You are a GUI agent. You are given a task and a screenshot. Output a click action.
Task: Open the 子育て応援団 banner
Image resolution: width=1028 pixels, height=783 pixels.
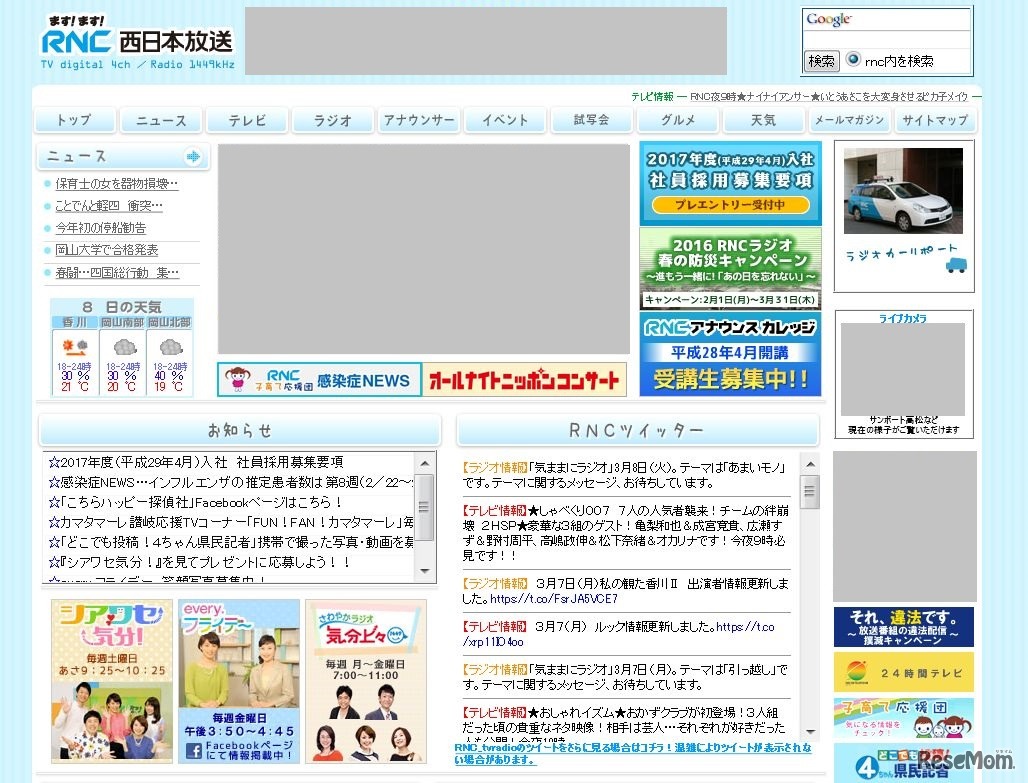[903, 719]
